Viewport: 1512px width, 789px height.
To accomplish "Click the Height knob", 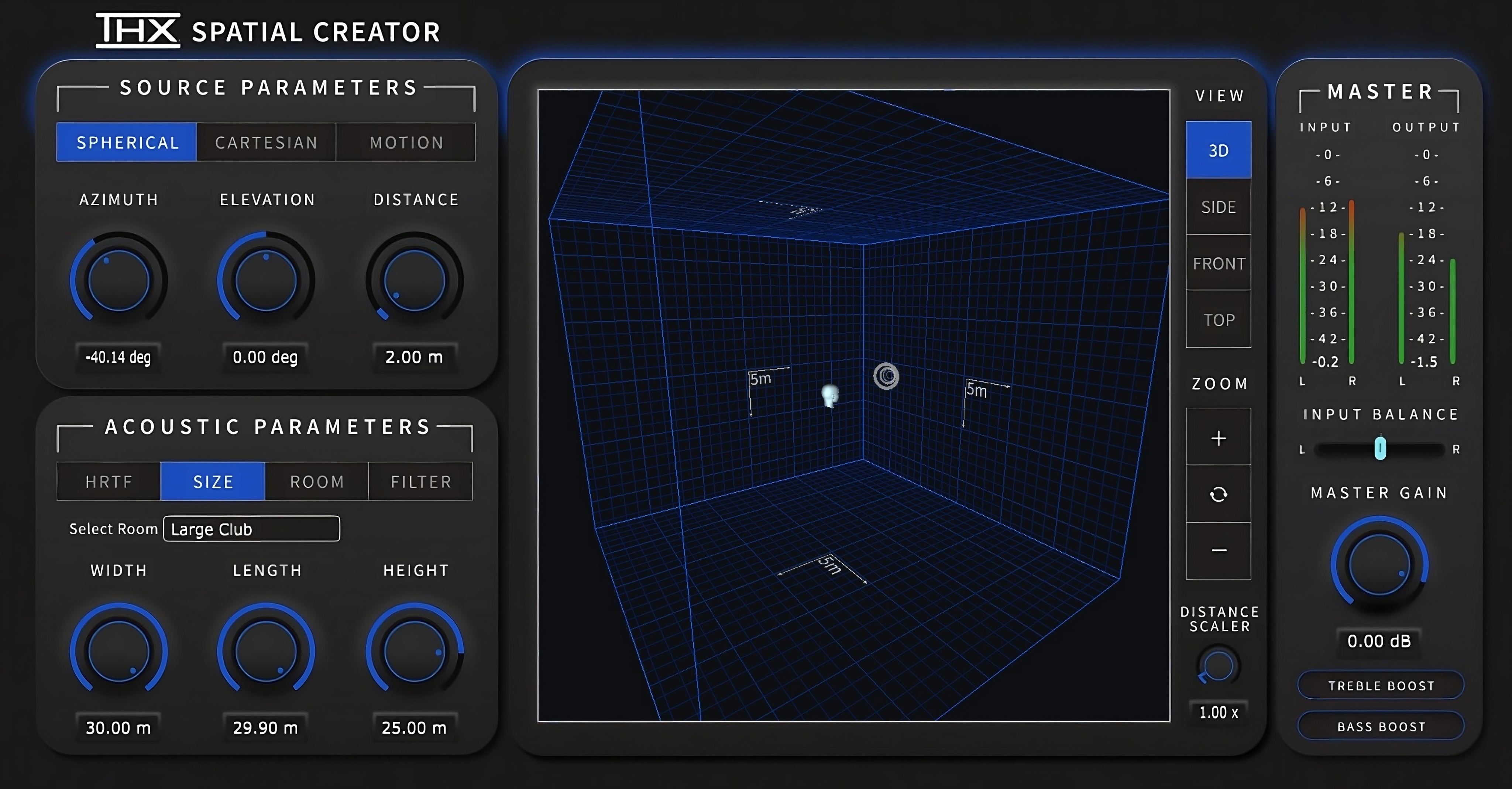I will [x=415, y=652].
